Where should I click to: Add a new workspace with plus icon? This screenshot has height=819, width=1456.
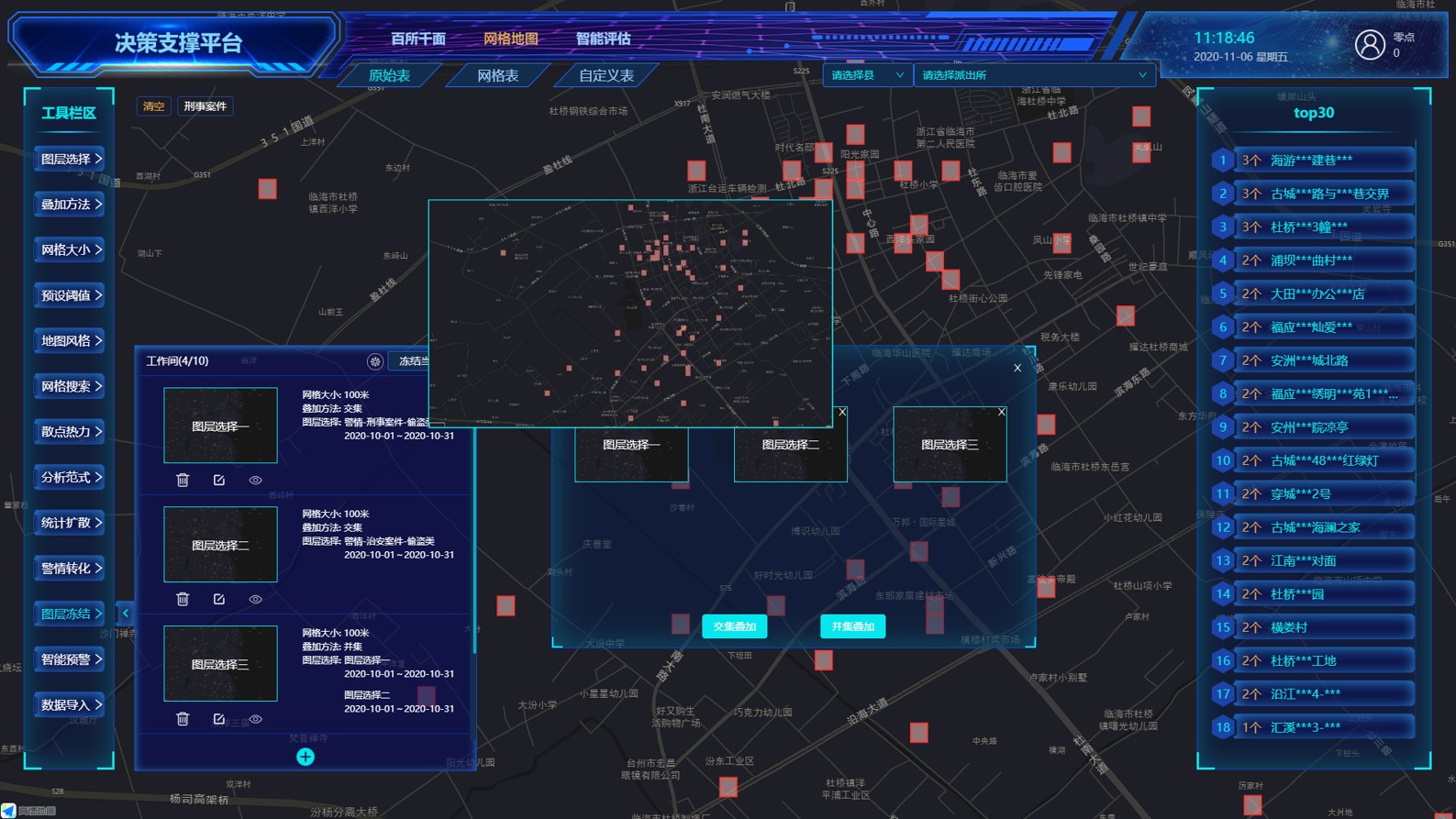[306, 757]
